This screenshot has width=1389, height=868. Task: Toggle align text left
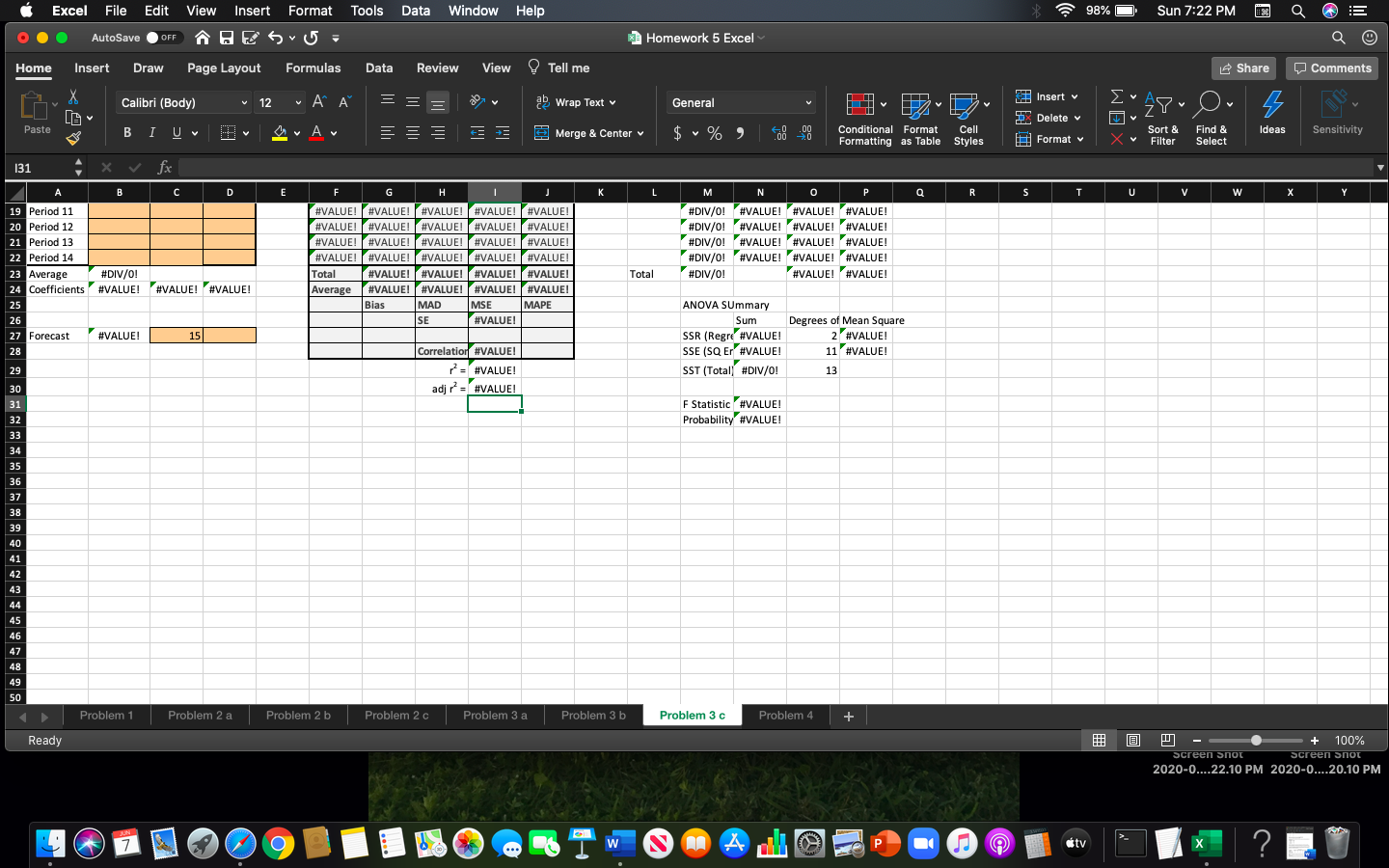pos(387,133)
